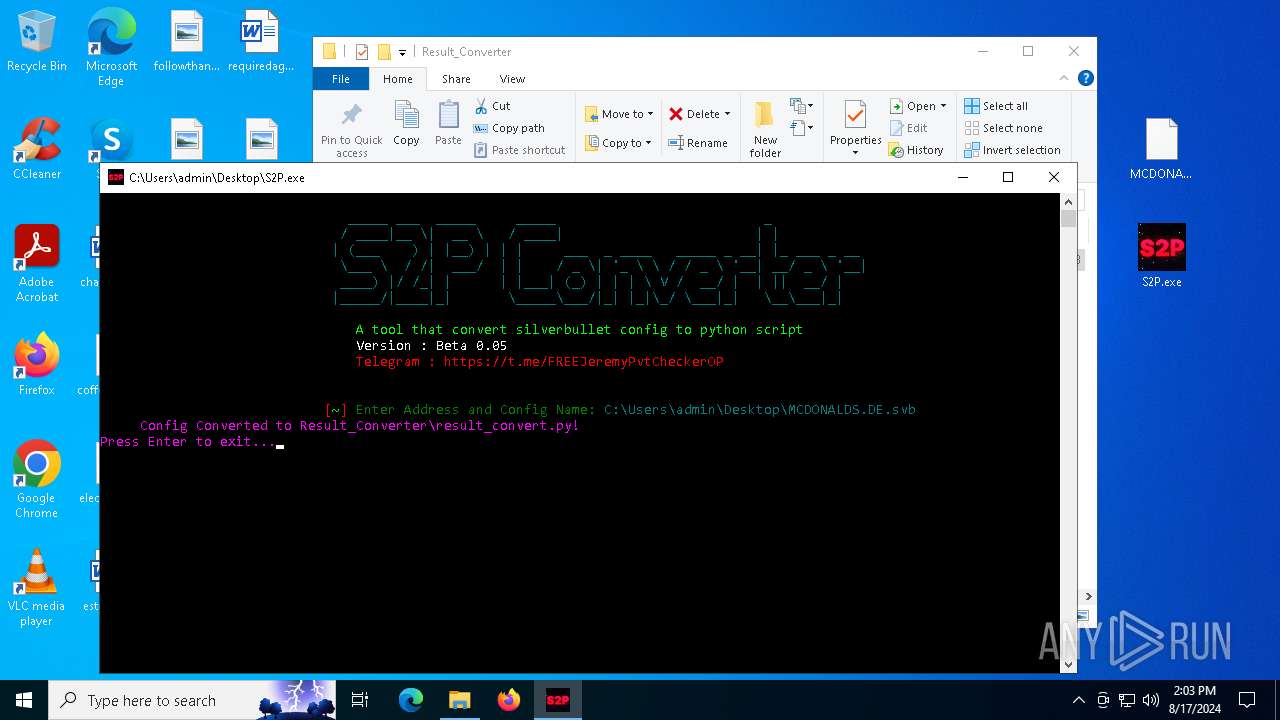The width and height of the screenshot is (1280, 720).
Task: Click Paste shortcut in Explorer ribbon
Action: click(519, 150)
